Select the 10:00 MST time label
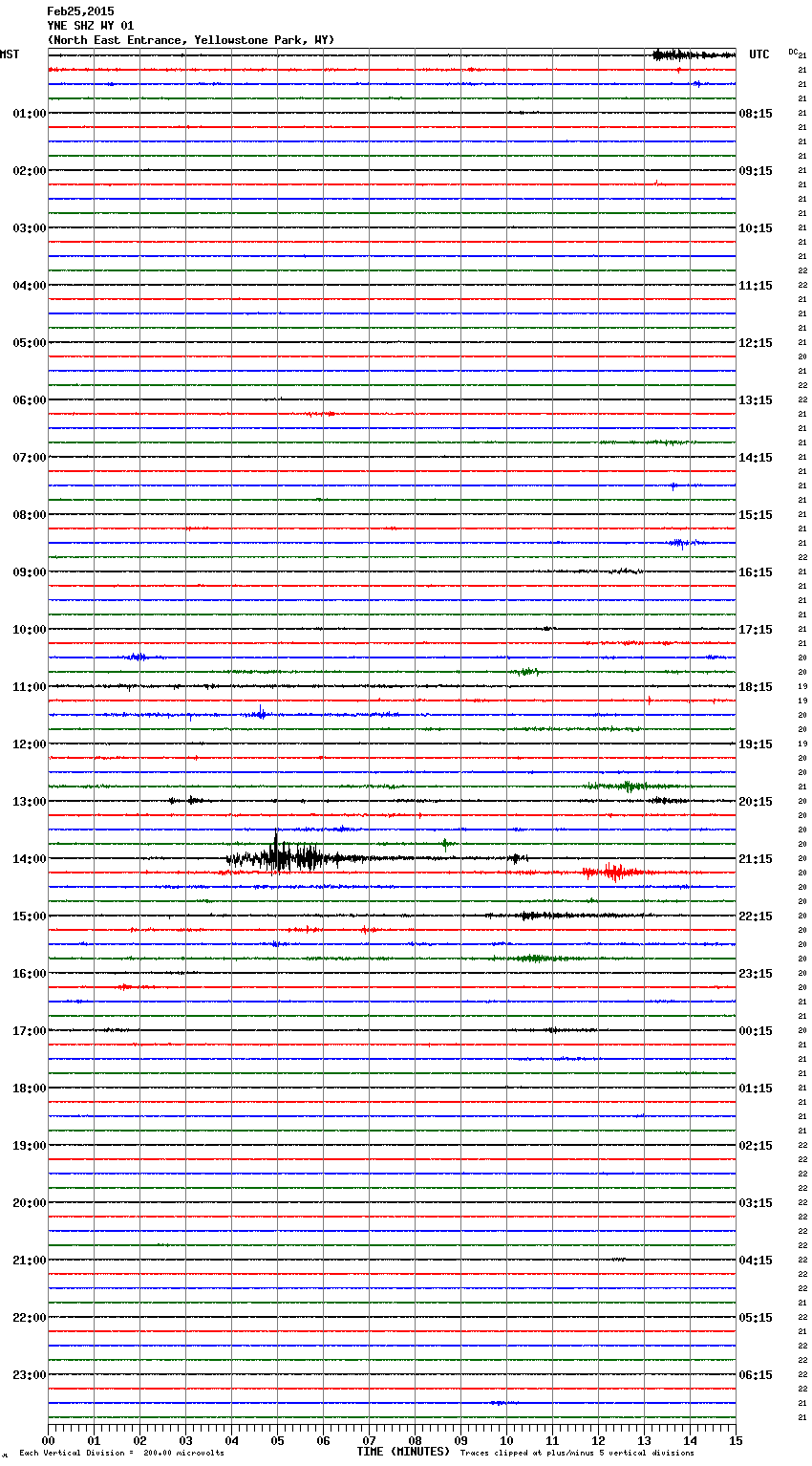 click(x=29, y=630)
